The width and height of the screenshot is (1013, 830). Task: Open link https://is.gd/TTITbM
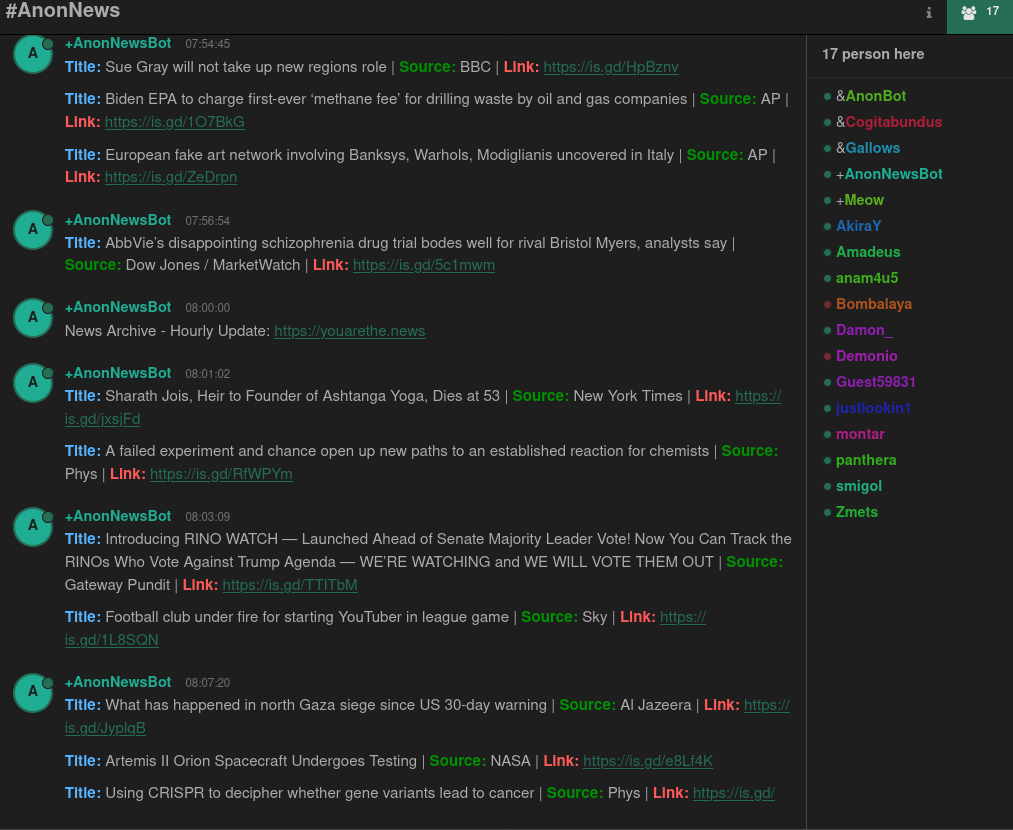point(289,585)
